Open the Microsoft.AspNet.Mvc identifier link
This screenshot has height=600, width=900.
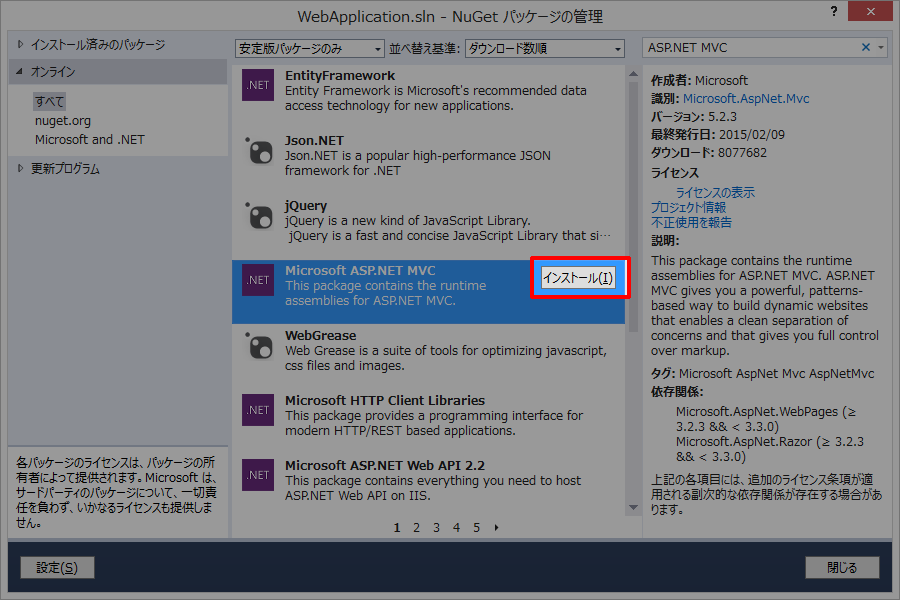coord(746,99)
